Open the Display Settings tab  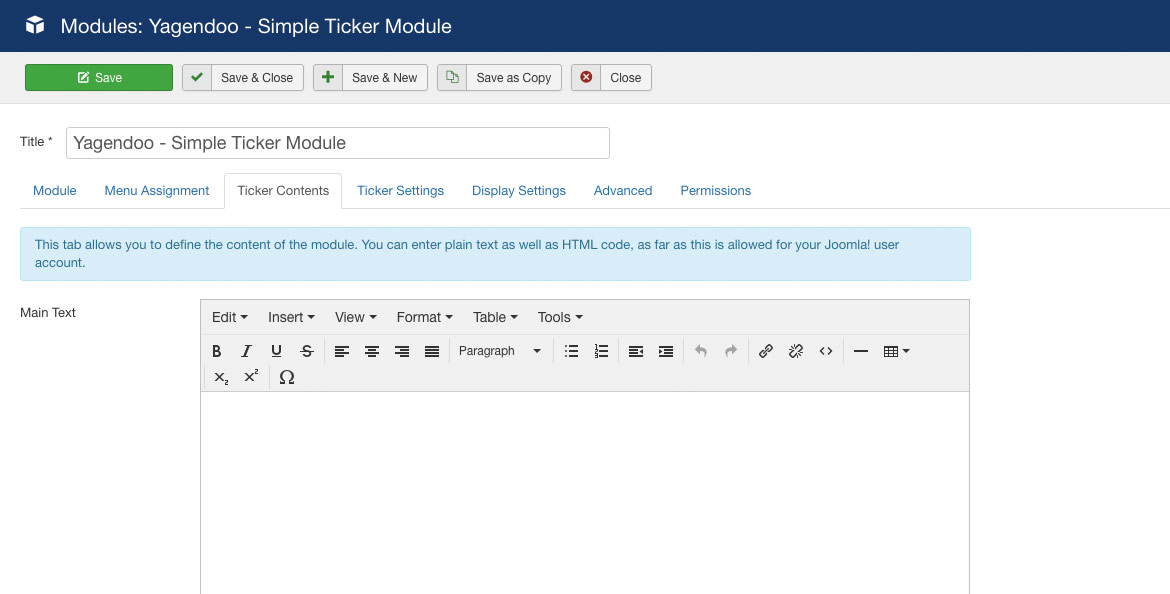tap(519, 190)
